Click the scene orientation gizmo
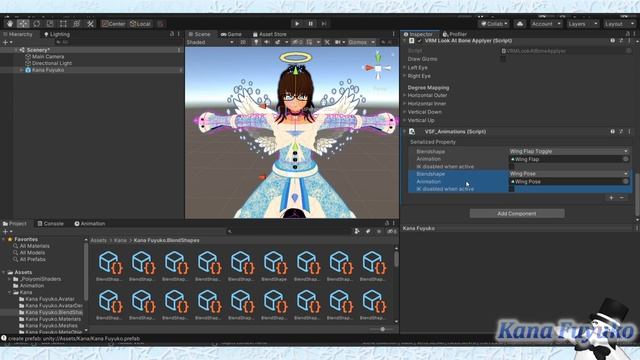Screen dimensions: 640x360 (x=378, y=68)
